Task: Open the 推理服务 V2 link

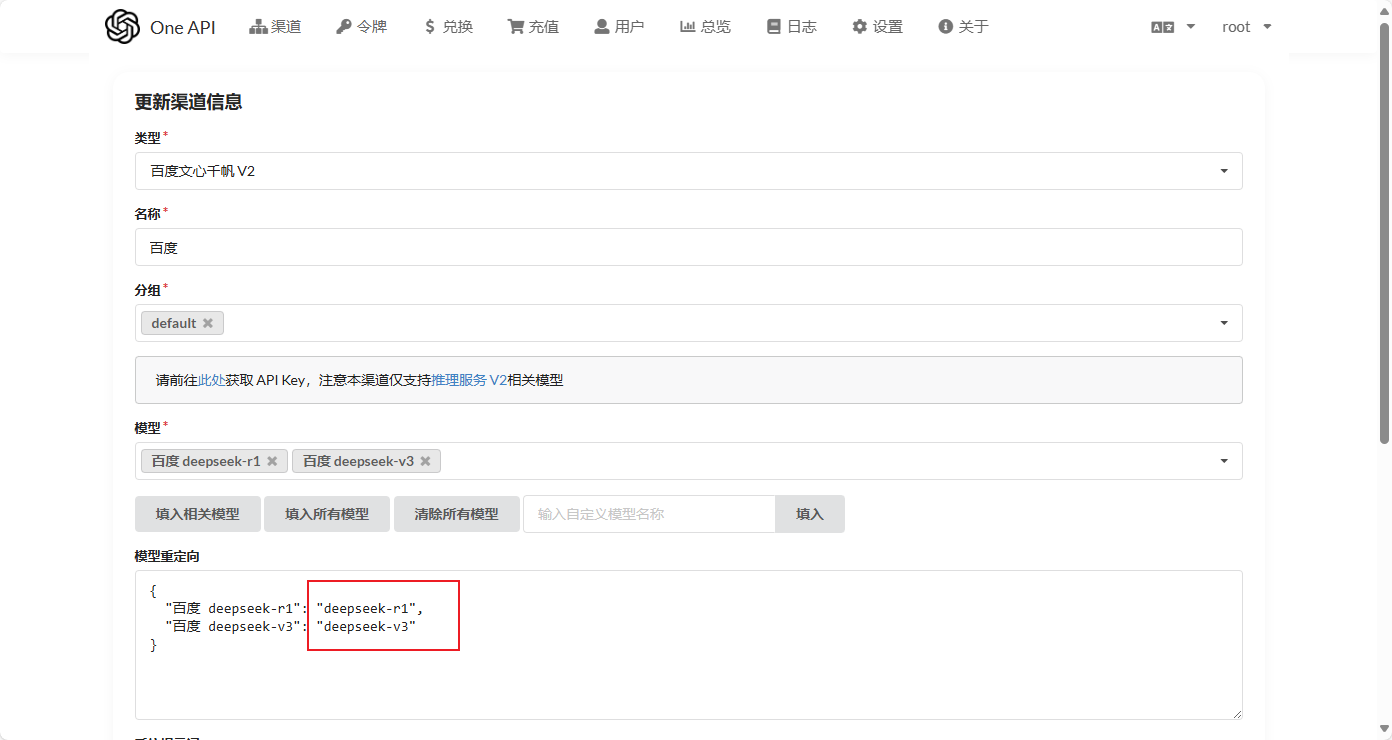Action: tap(469, 380)
